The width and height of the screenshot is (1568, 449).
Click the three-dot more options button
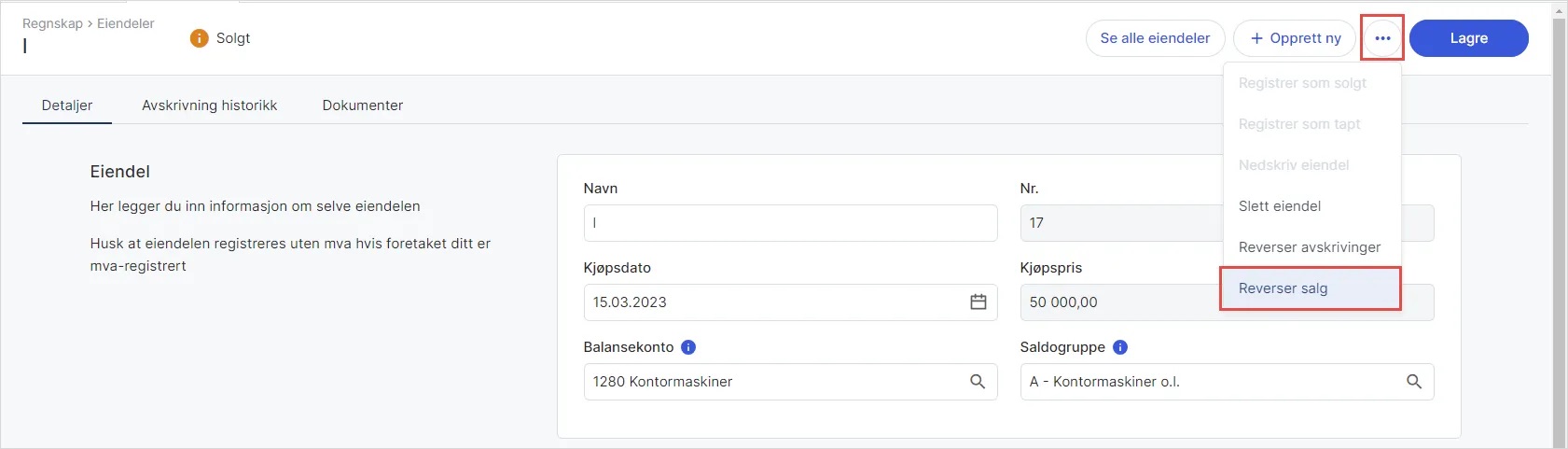[1382, 38]
